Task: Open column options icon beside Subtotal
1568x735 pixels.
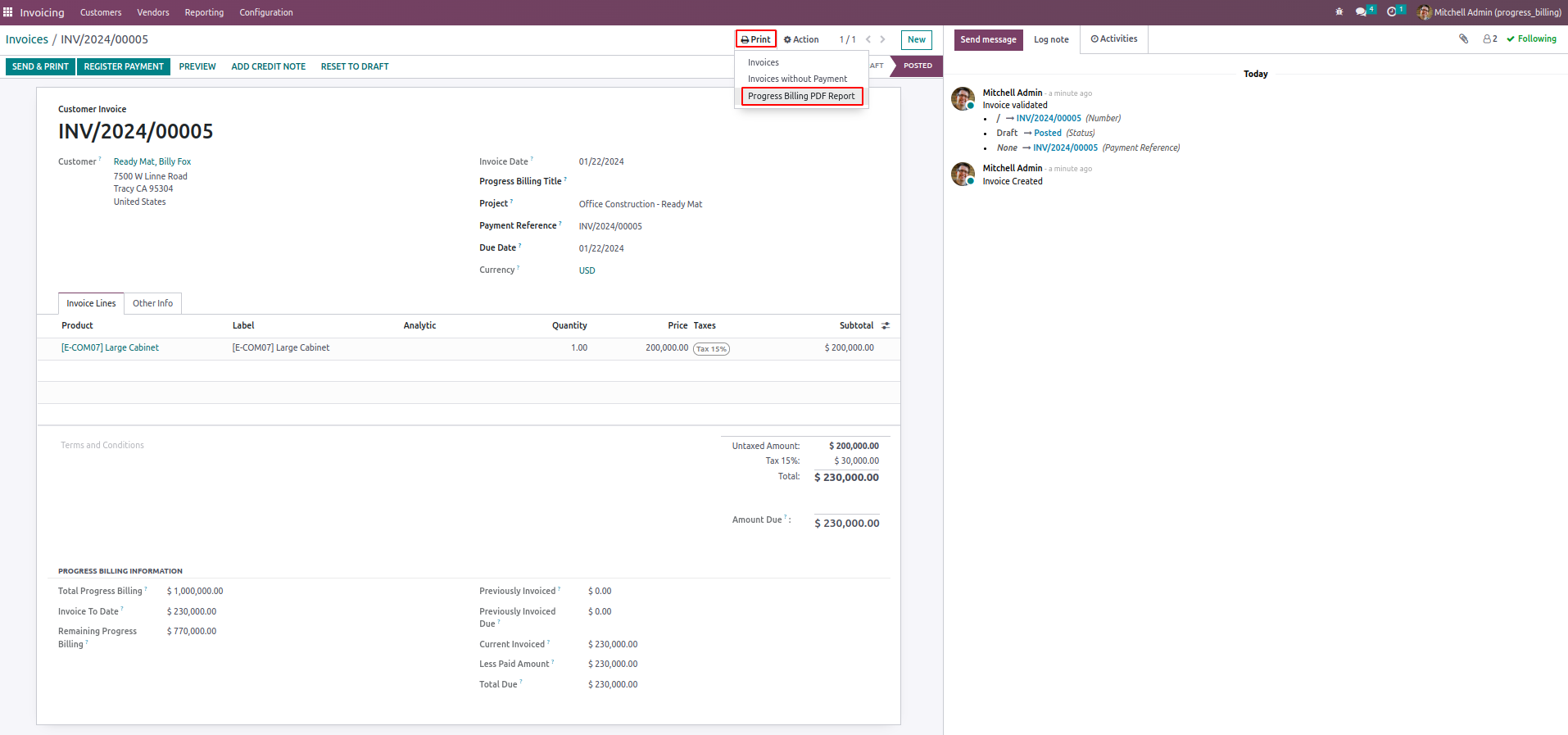Action: point(886,326)
